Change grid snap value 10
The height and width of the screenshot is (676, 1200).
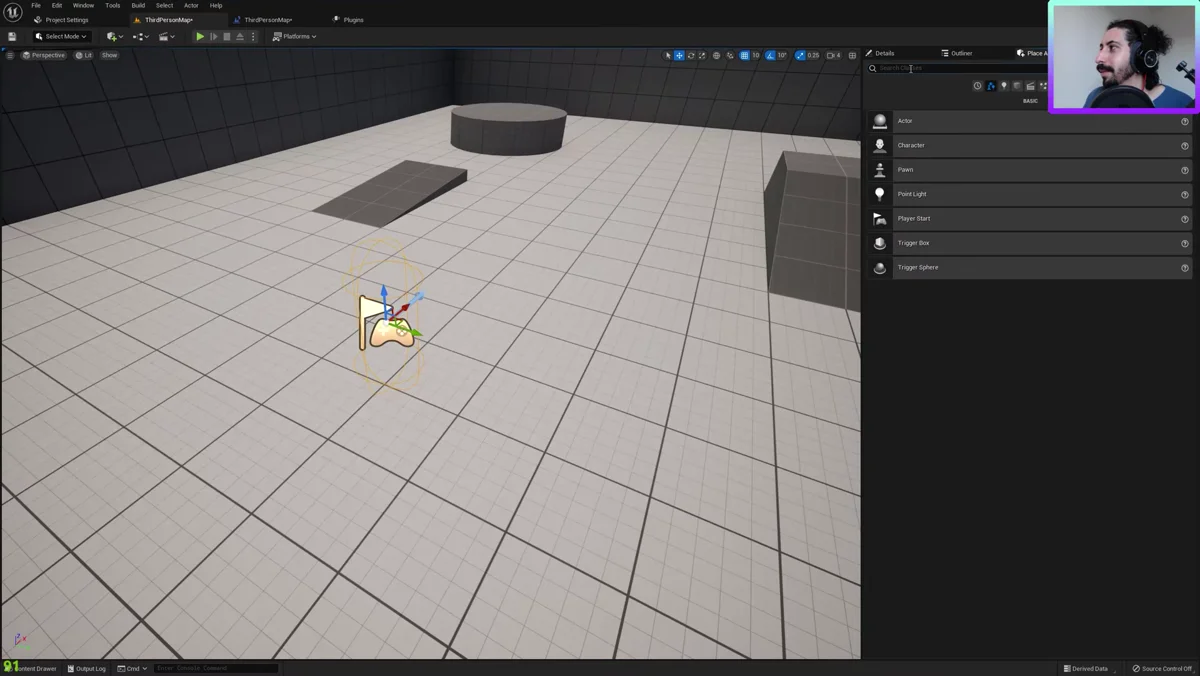(x=756, y=55)
